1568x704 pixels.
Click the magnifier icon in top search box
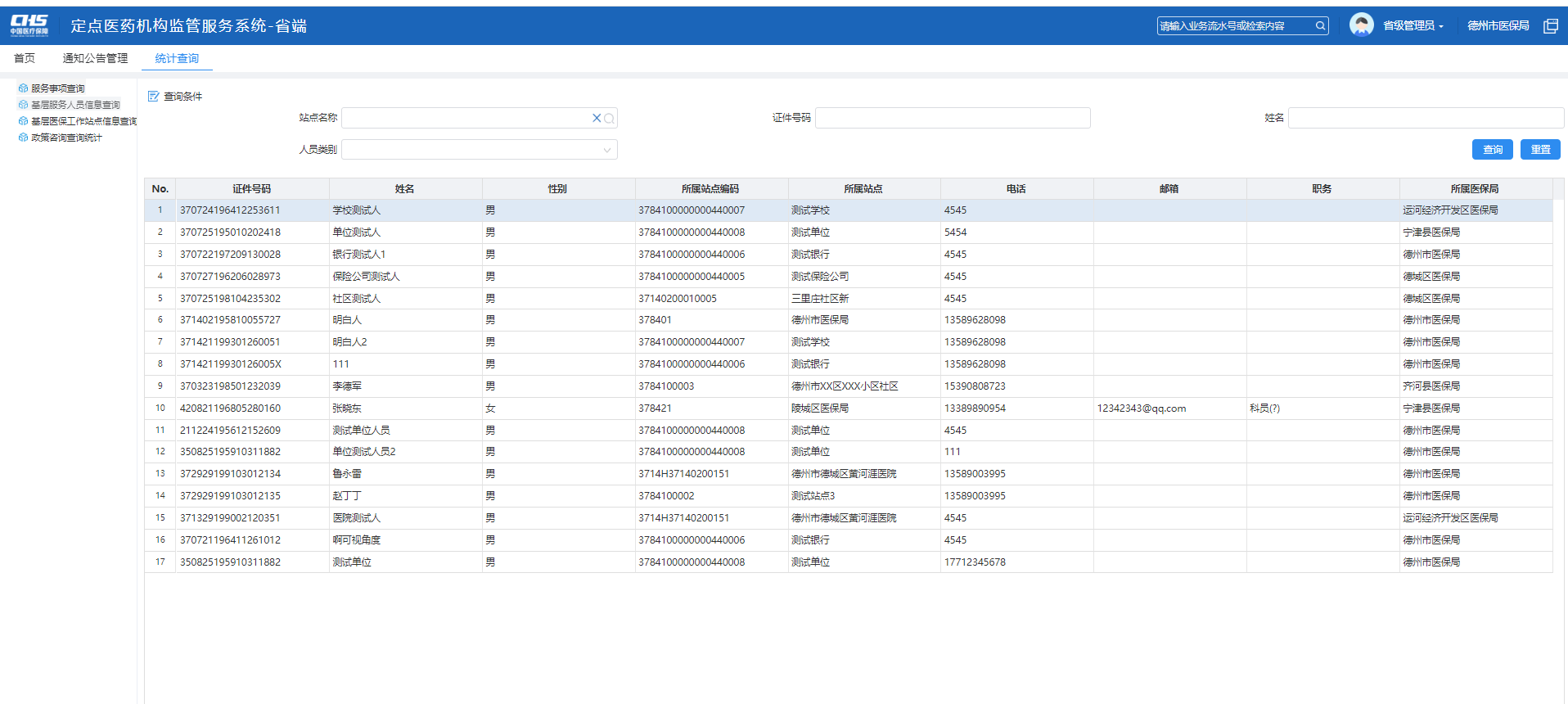click(x=1320, y=26)
